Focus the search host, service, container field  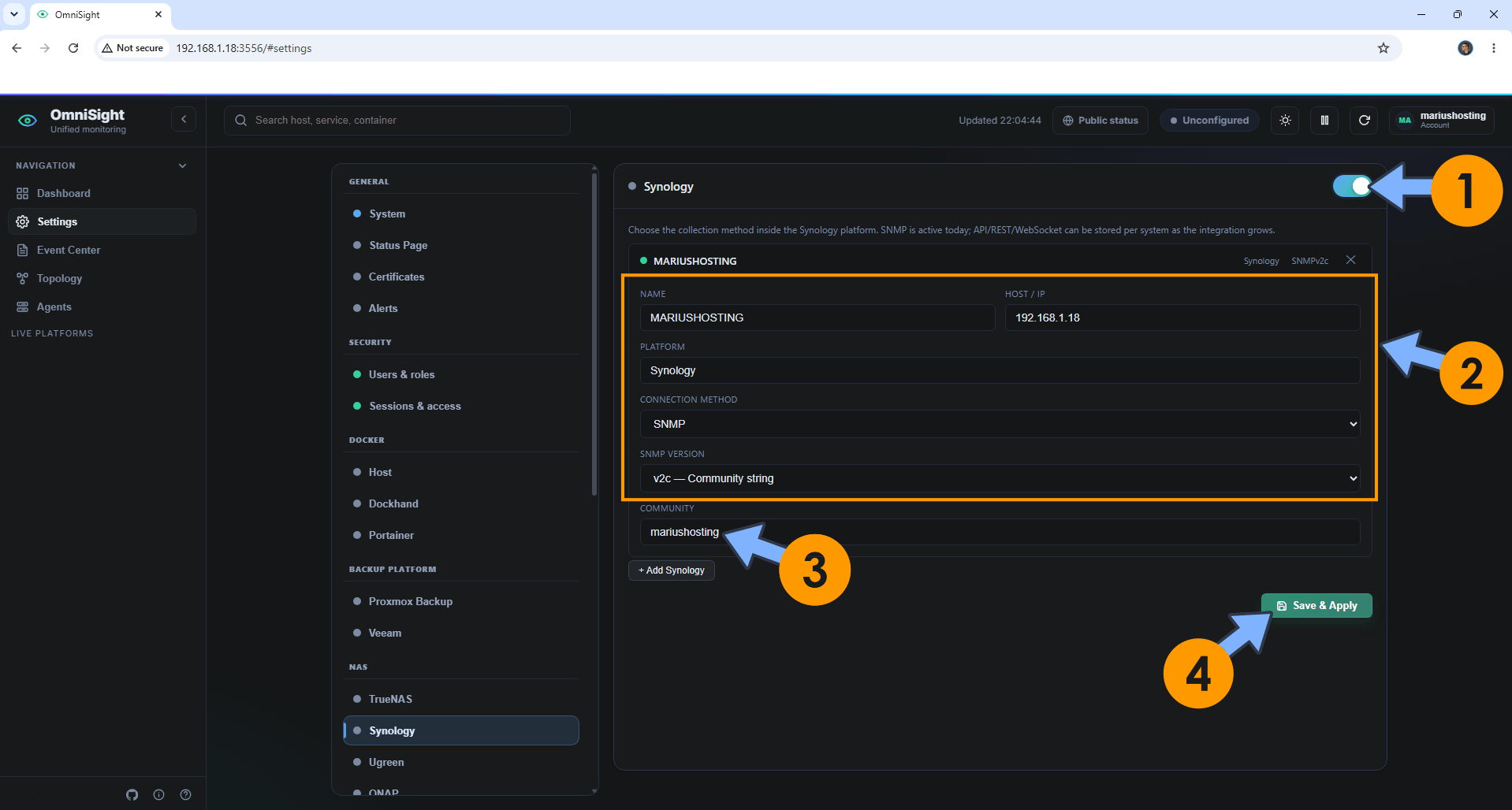(397, 121)
